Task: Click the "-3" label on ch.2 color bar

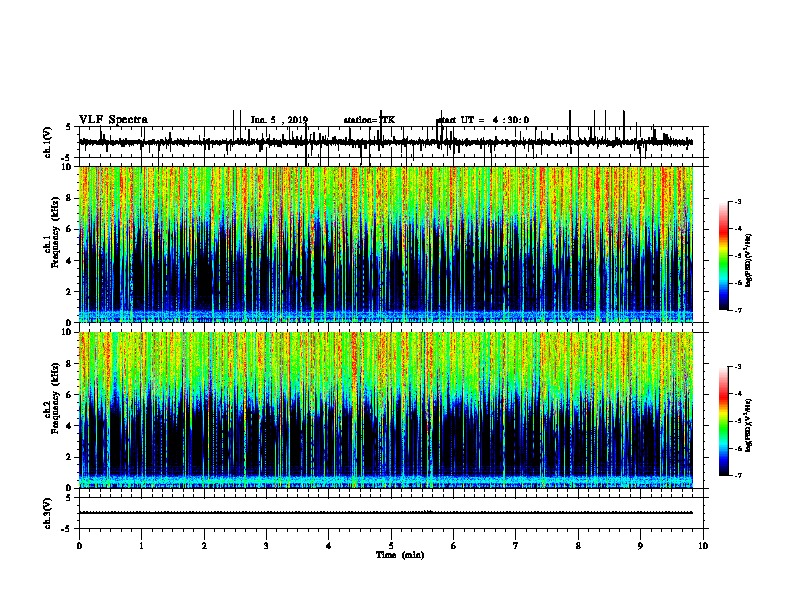Action: click(x=738, y=367)
